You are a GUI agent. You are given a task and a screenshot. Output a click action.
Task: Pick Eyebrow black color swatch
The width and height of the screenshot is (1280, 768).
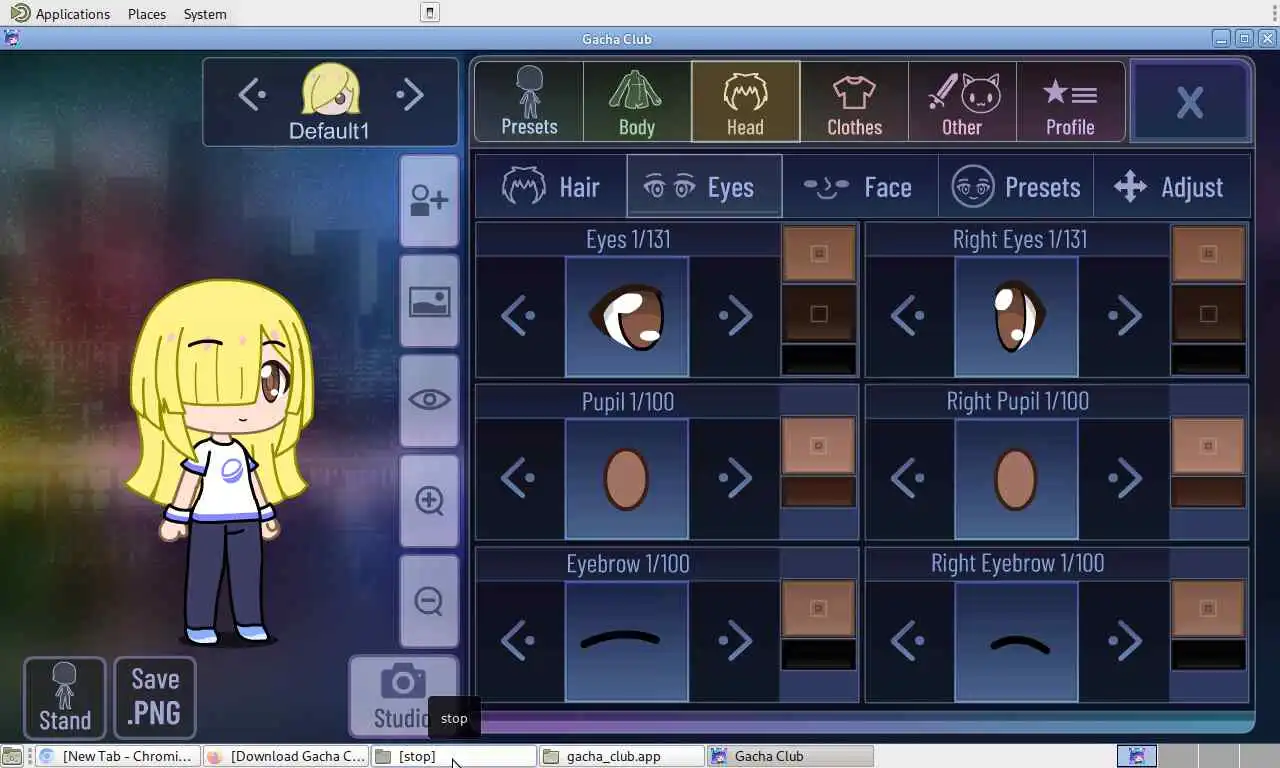819,655
